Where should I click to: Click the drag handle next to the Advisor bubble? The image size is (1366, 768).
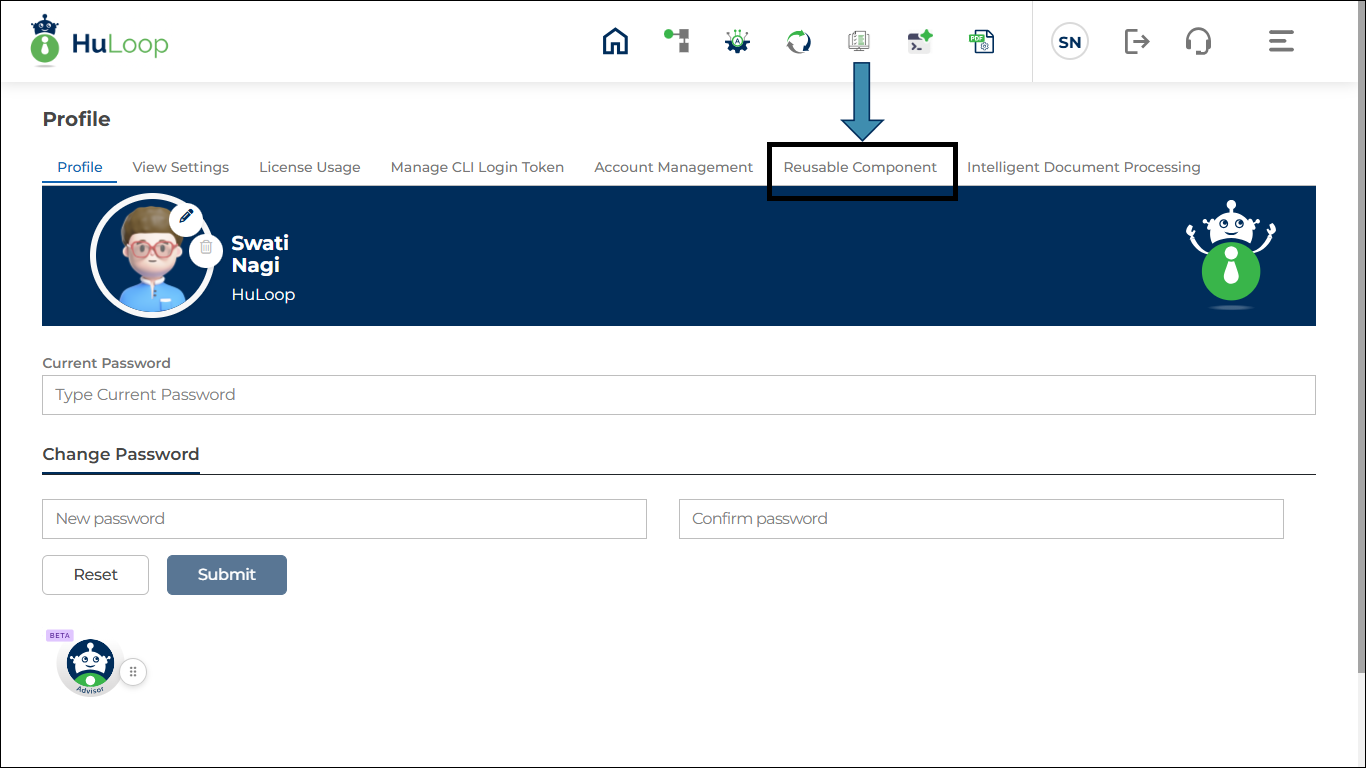pyautogui.click(x=133, y=671)
